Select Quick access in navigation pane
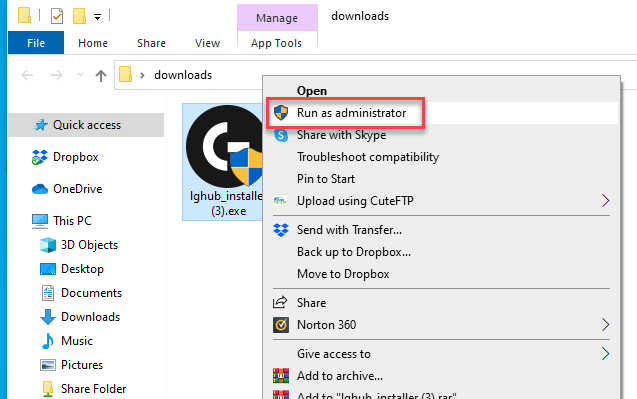Screen dimensions: 637x399 (86, 125)
